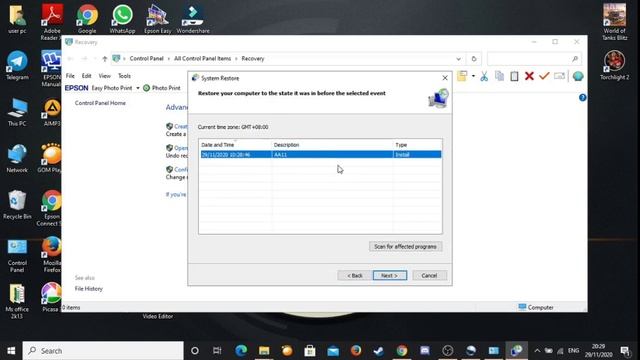
Task: Open Microsoft Edge from the taskbar
Action: (241, 351)
